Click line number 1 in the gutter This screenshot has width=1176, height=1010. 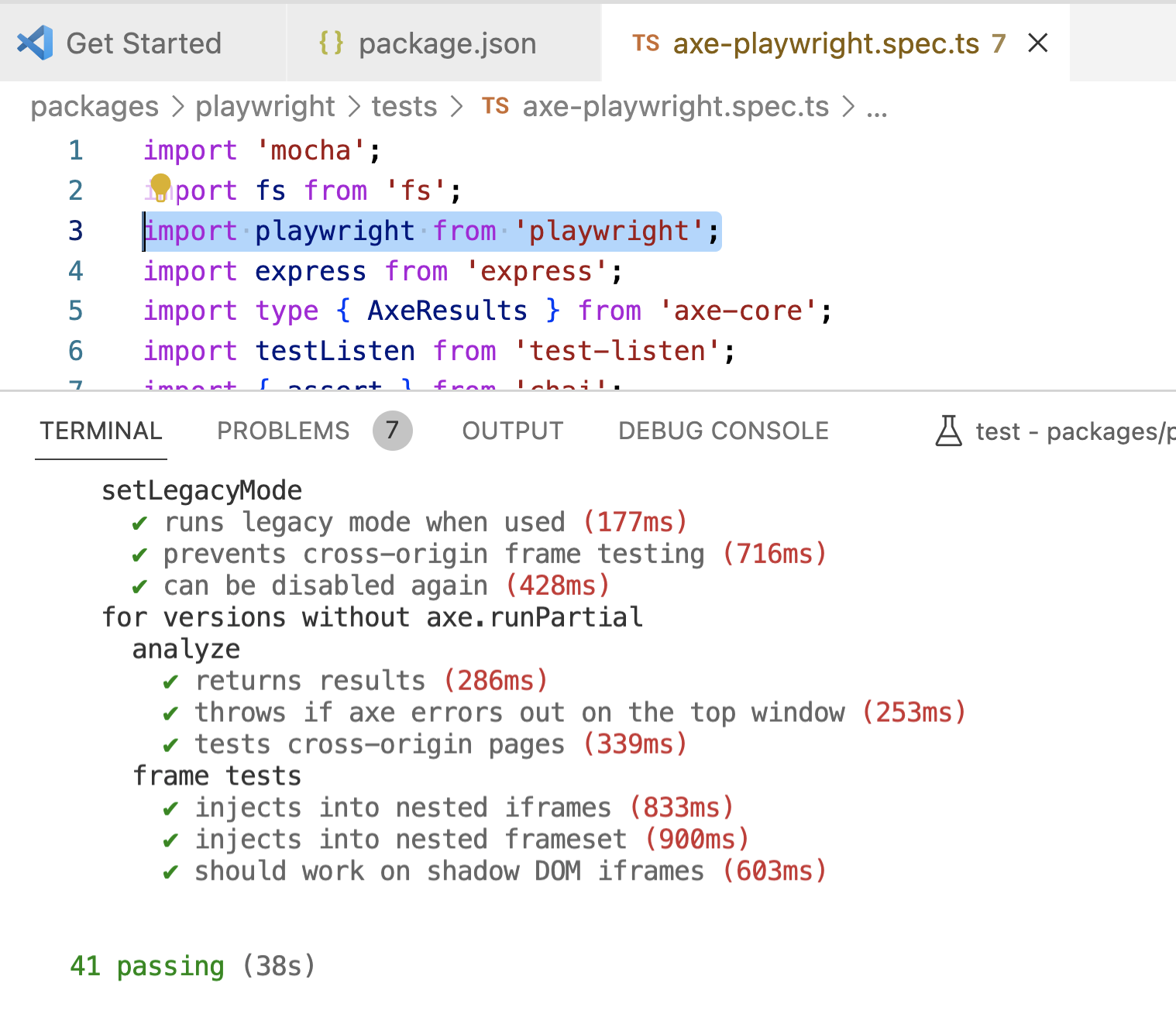[x=75, y=150]
